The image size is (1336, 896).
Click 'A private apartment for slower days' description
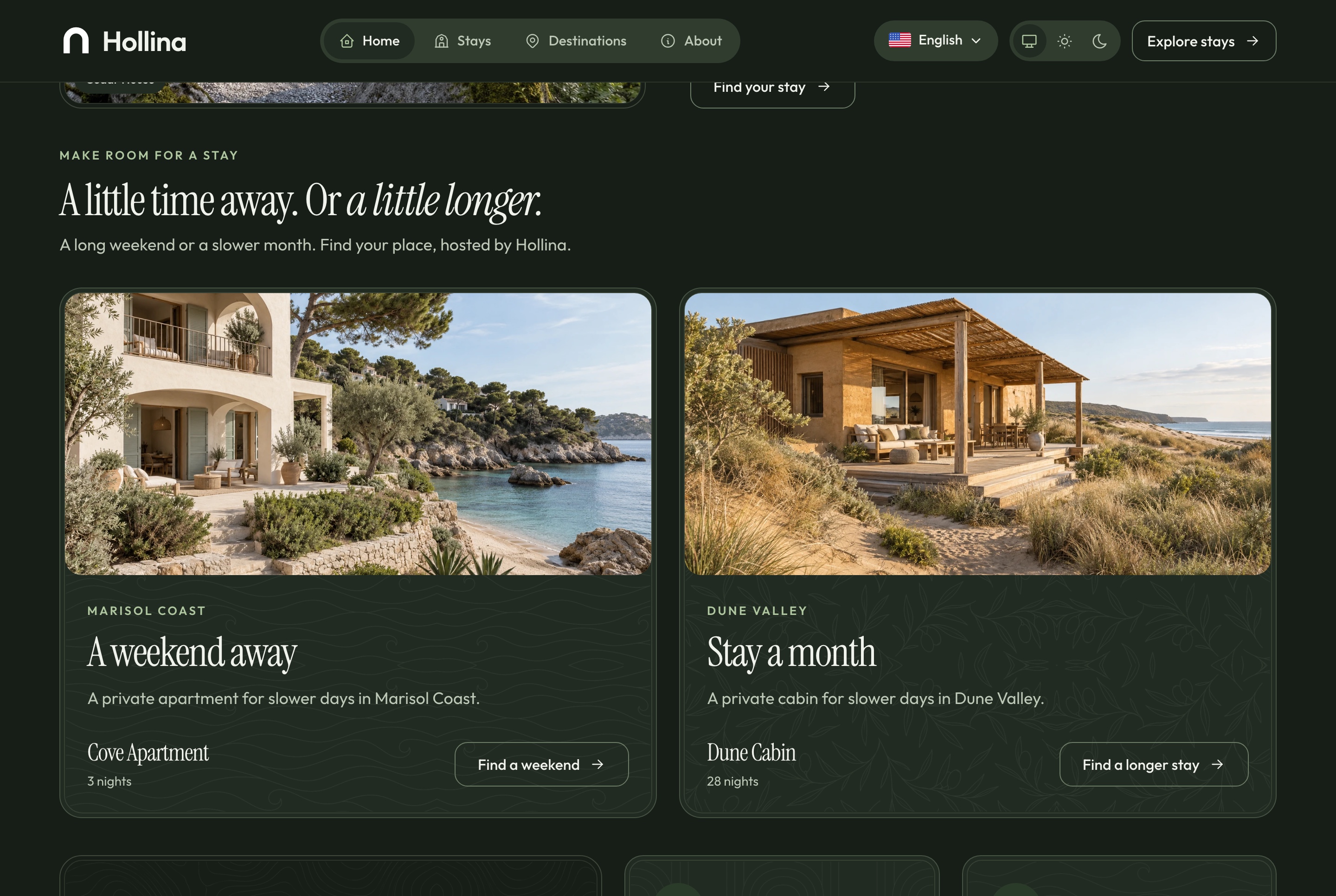[283, 698]
